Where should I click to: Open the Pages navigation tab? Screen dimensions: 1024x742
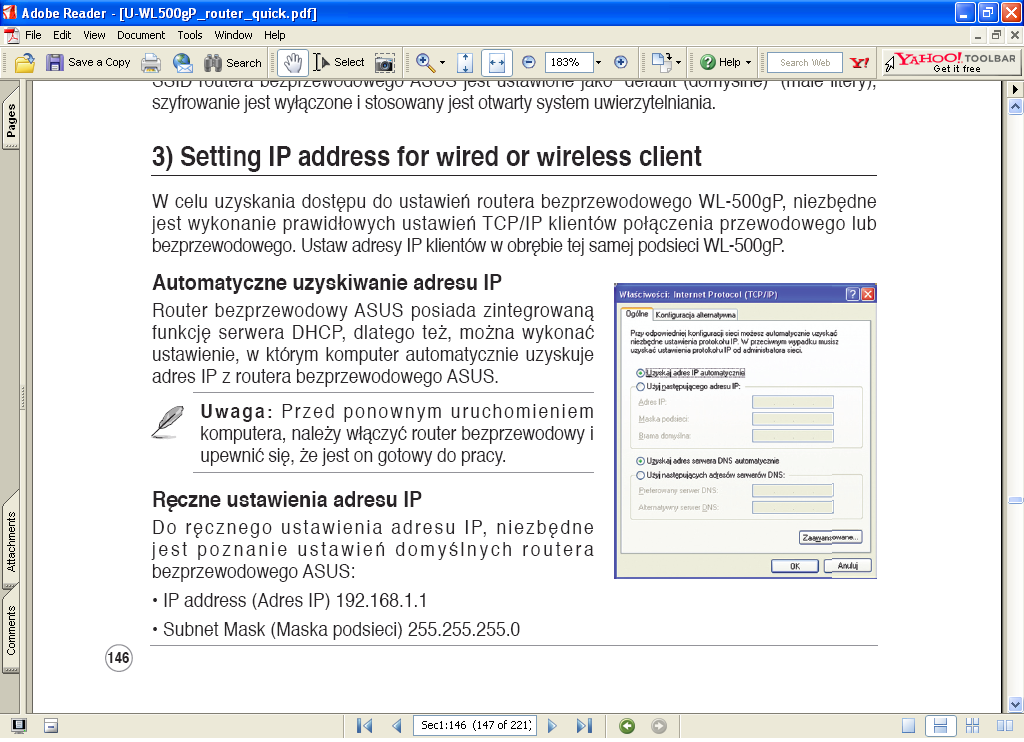[11, 118]
